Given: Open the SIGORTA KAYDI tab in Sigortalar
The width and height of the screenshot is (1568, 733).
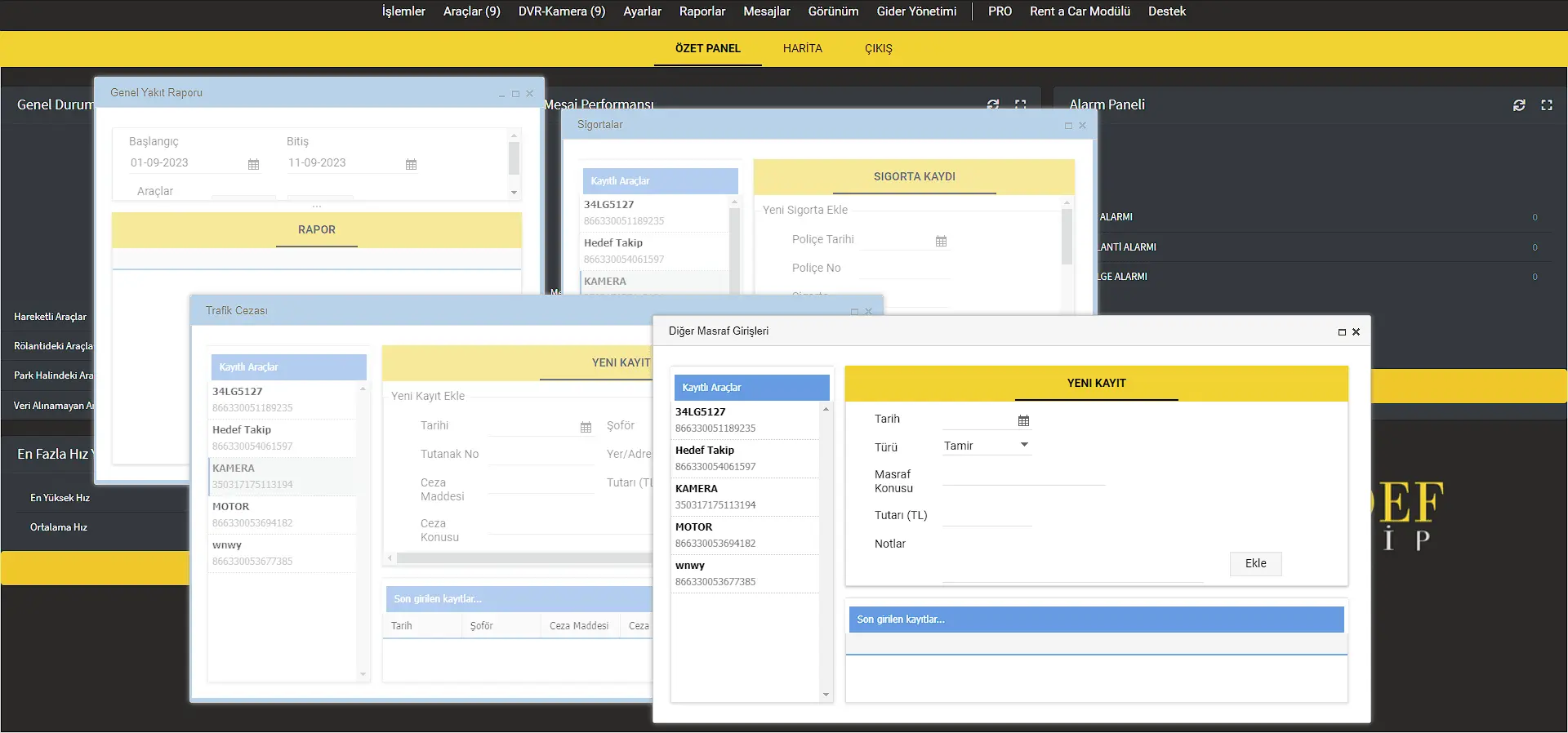Looking at the screenshot, I should 915,177.
